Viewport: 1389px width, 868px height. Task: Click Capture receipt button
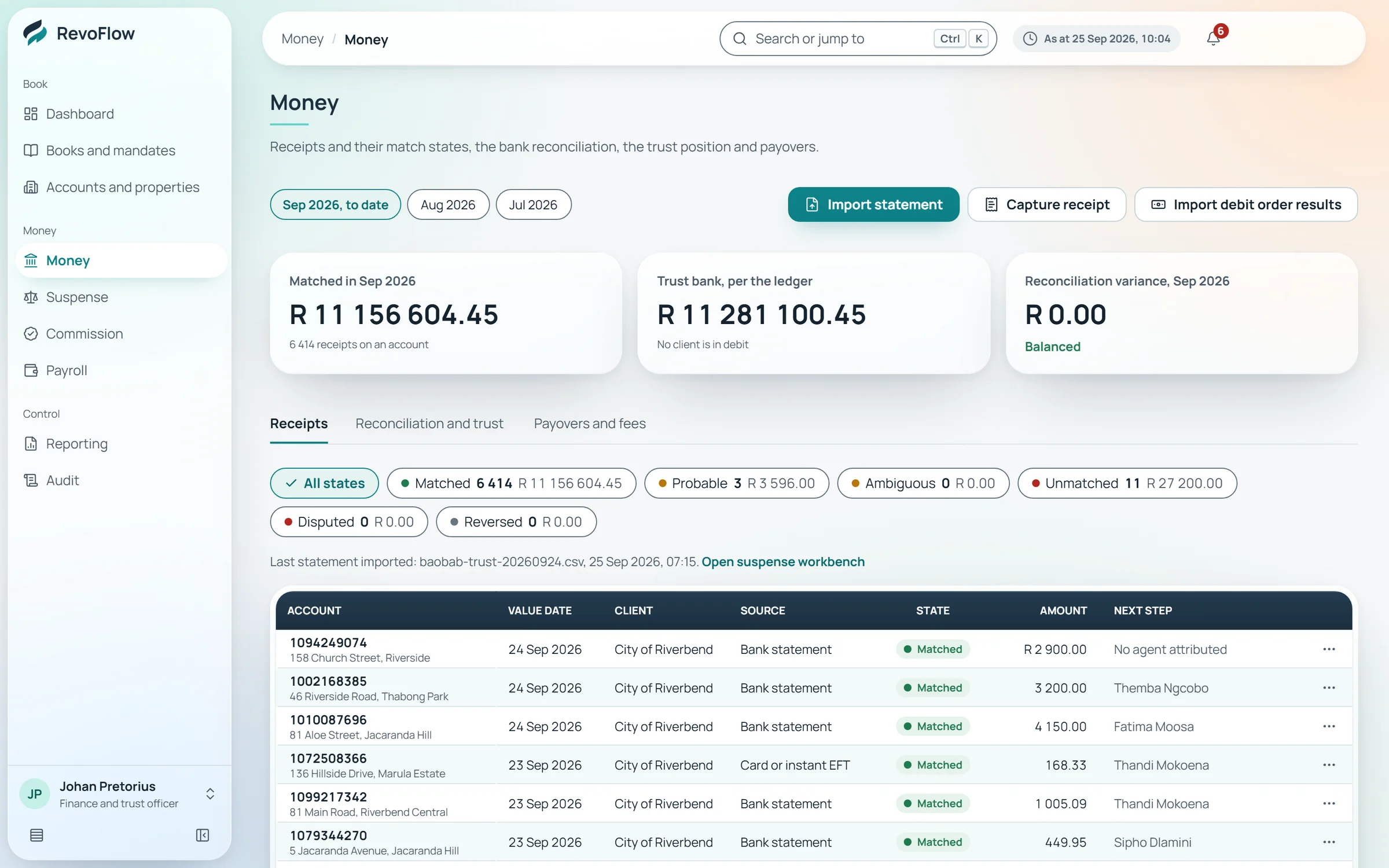tap(1046, 205)
